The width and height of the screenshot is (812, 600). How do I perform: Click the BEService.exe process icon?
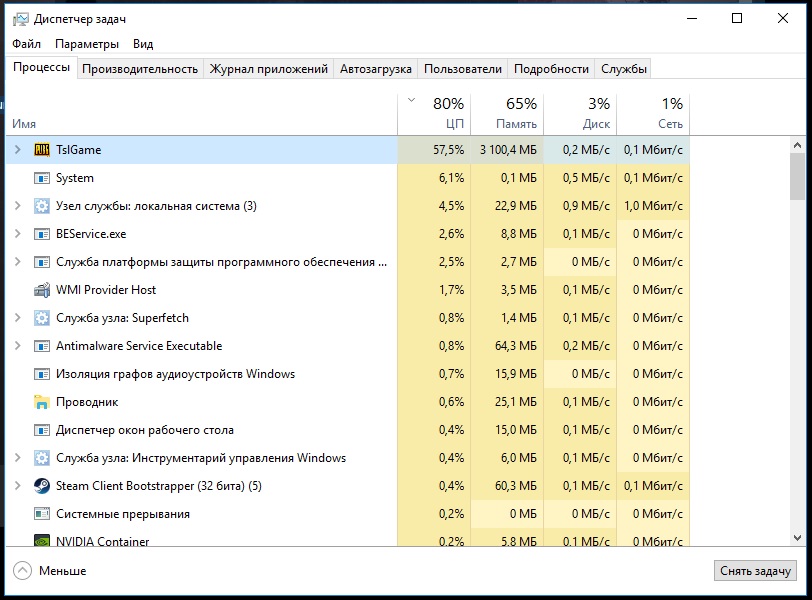[x=42, y=234]
